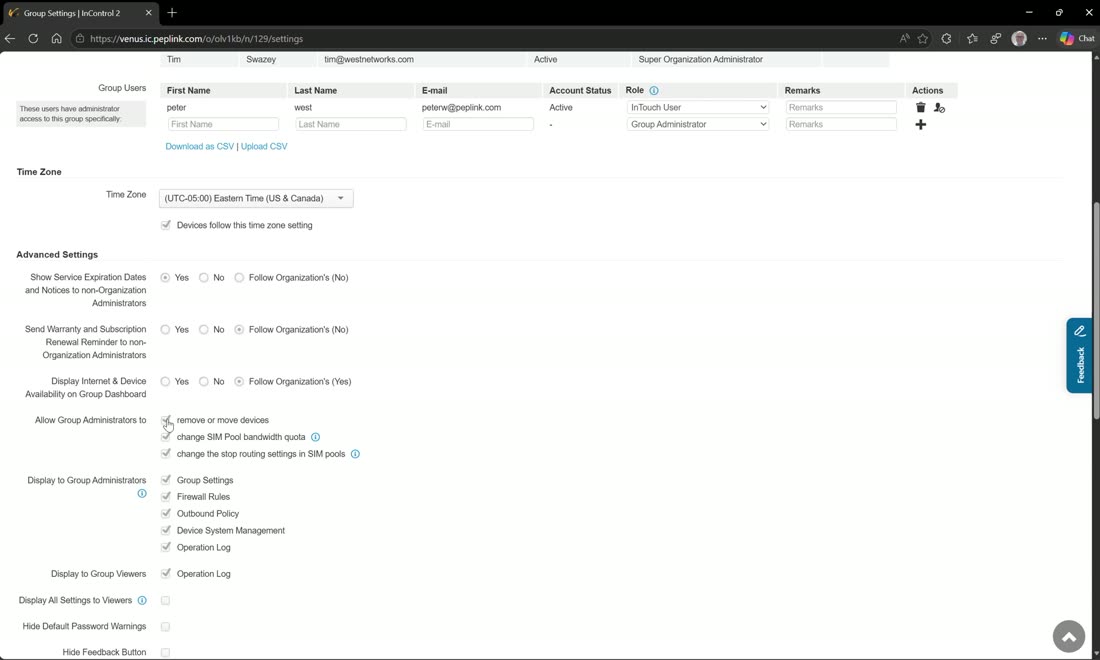The width and height of the screenshot is (1100, 660).
Task: Click the info icon for stop routing settings
Action: point(355,454)
